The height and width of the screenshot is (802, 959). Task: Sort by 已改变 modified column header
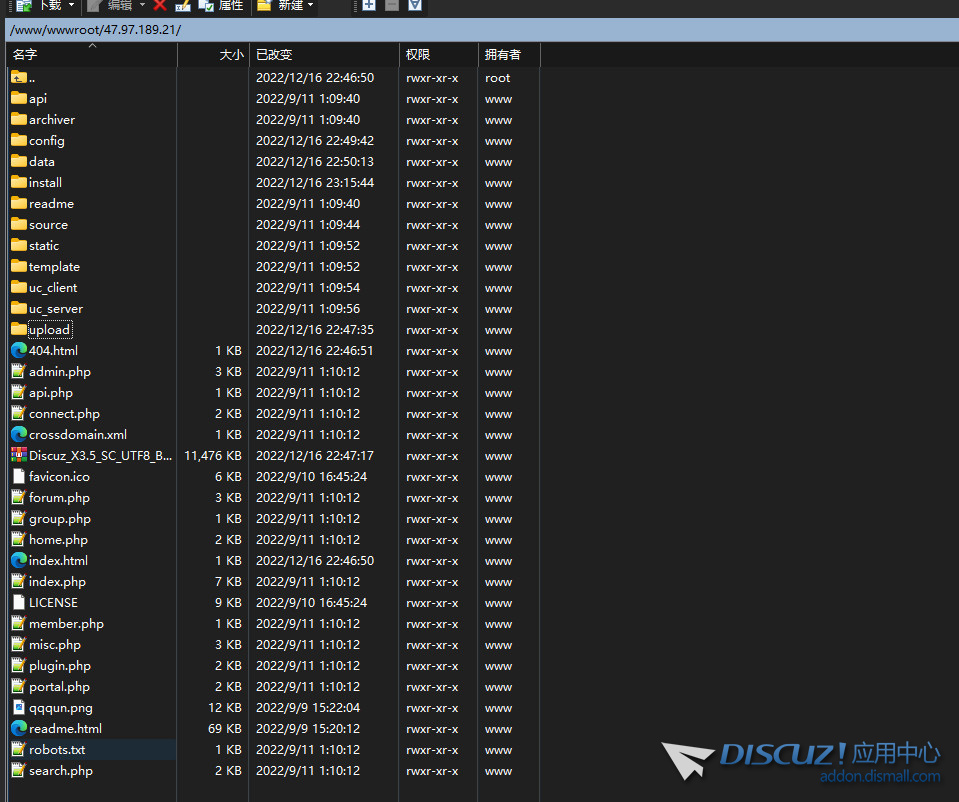click(x=274, y=55)
